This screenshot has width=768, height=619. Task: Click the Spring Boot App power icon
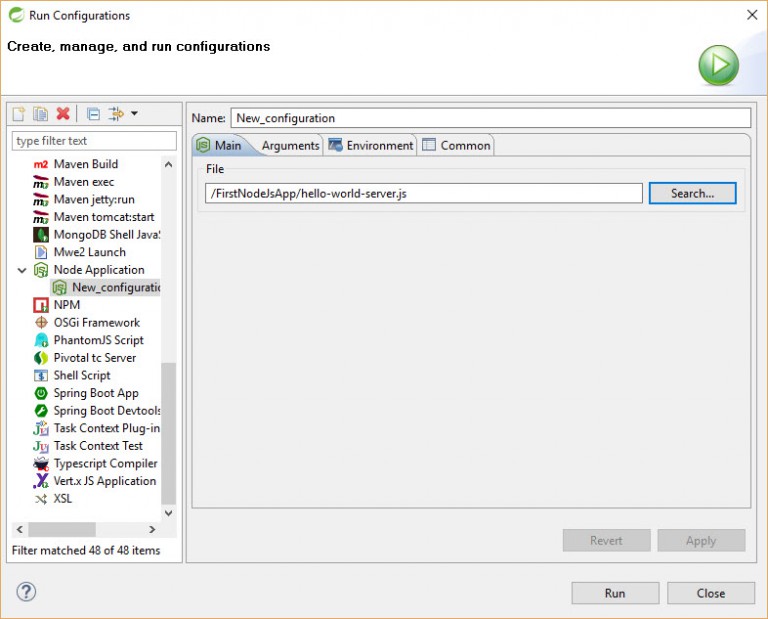(41, 393)
